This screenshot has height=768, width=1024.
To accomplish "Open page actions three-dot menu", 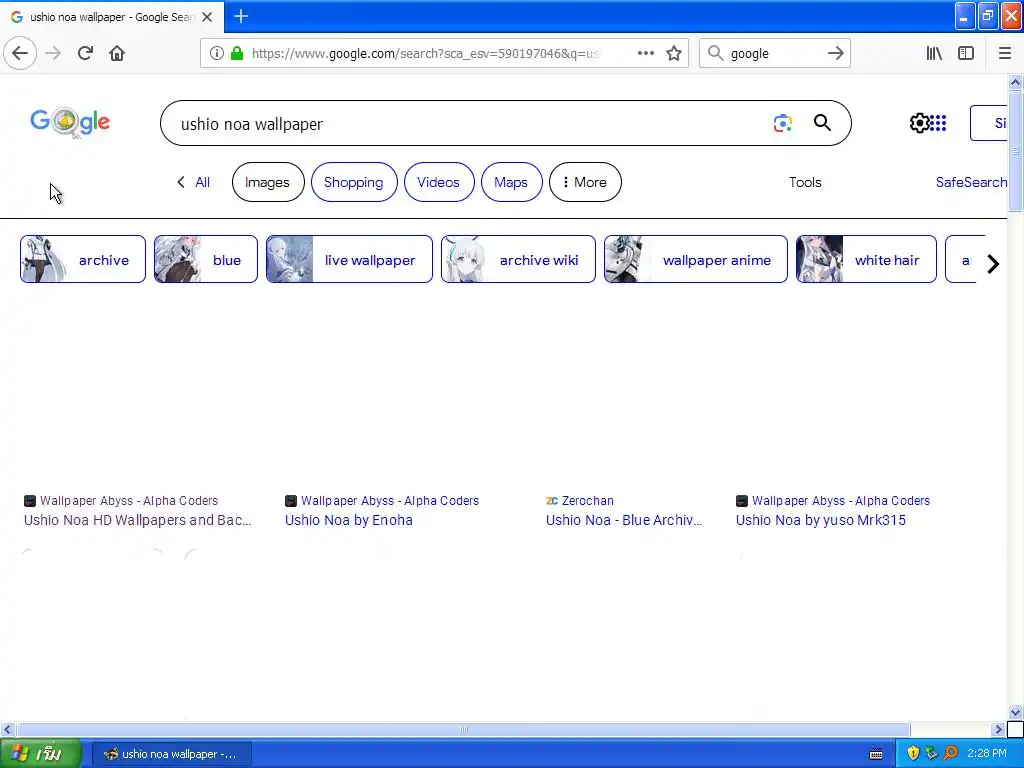I will (x=646, y=53).
